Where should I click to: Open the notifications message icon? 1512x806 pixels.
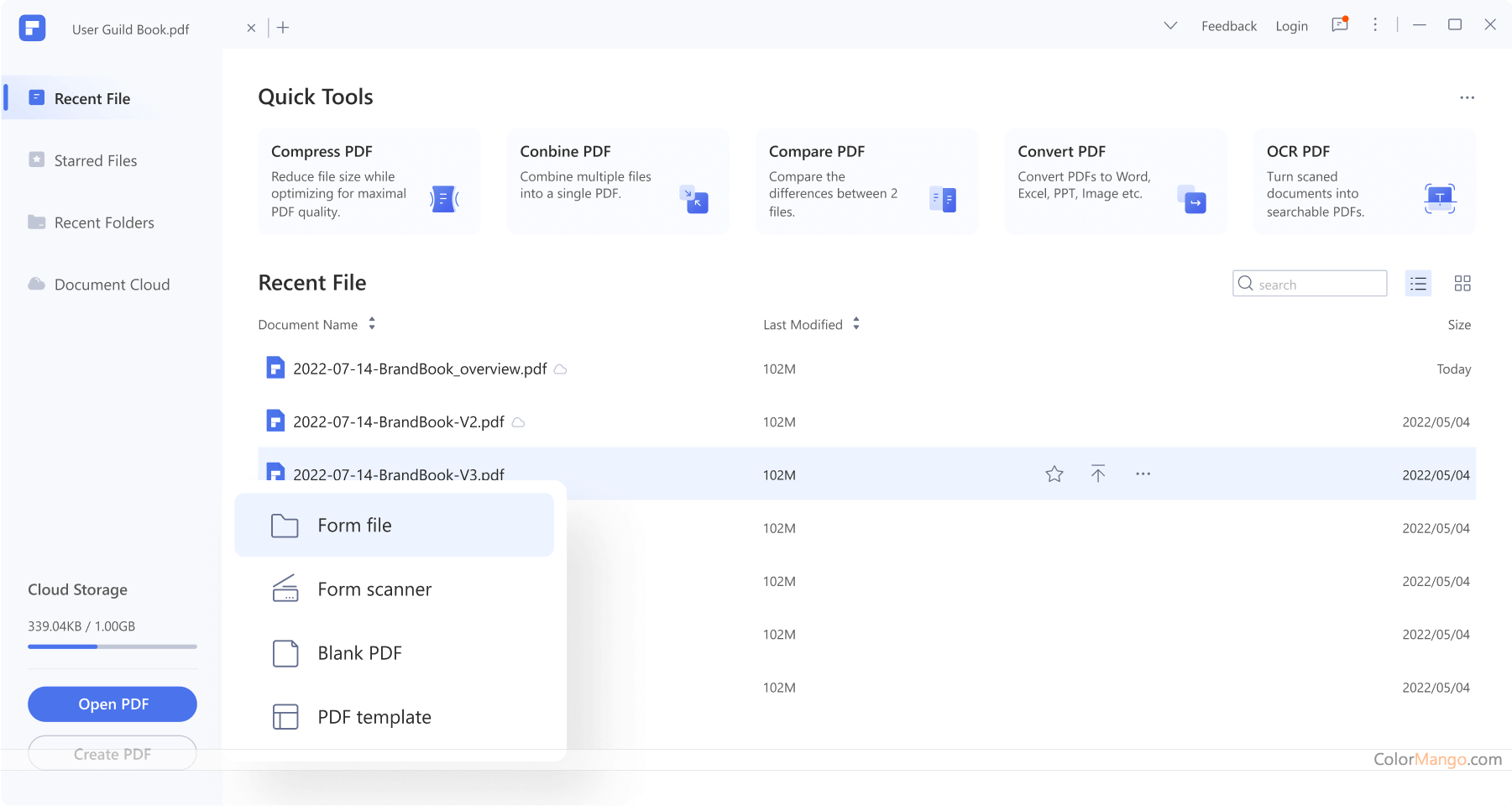point(1339,25)
